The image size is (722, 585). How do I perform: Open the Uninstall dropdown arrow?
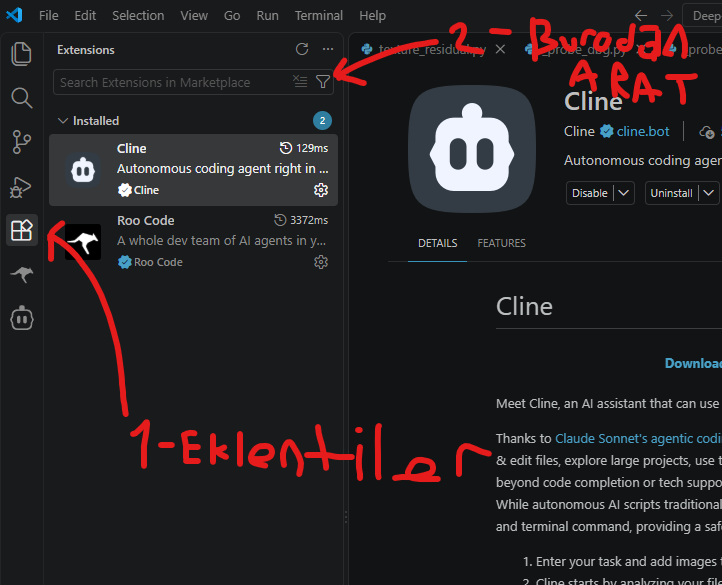[x=709, y=193]
